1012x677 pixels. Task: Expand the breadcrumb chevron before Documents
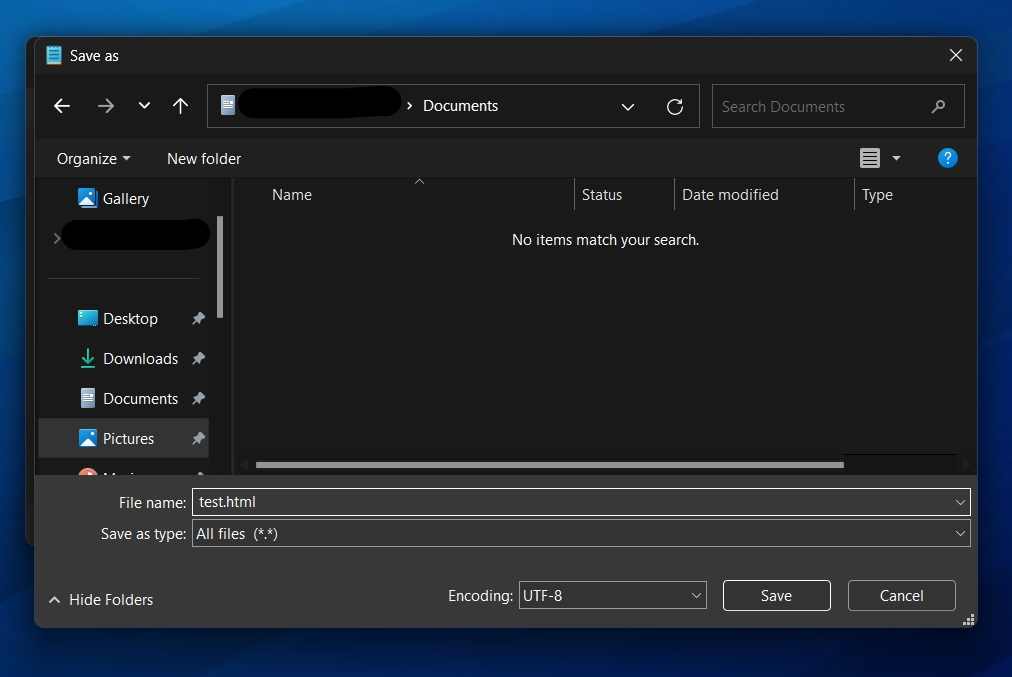409,106
